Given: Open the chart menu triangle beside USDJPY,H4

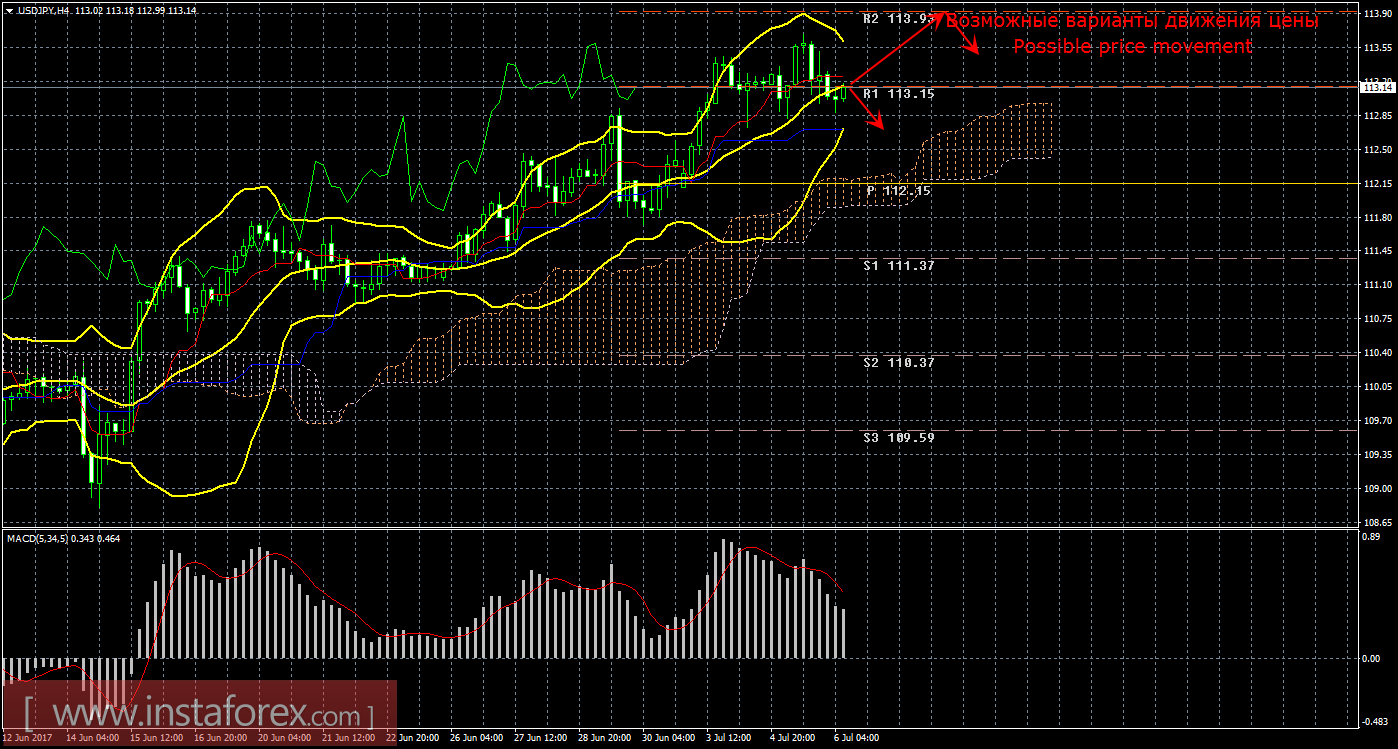Looking at the screenshot, I should [x=8, y=10].
